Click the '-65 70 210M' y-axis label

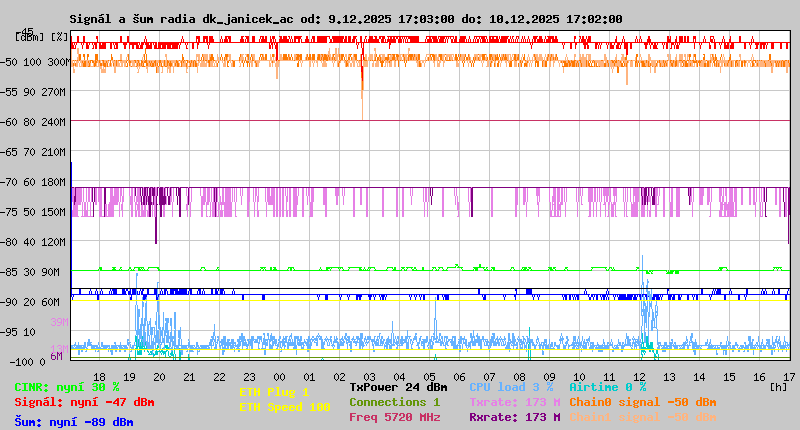point(33,153)
